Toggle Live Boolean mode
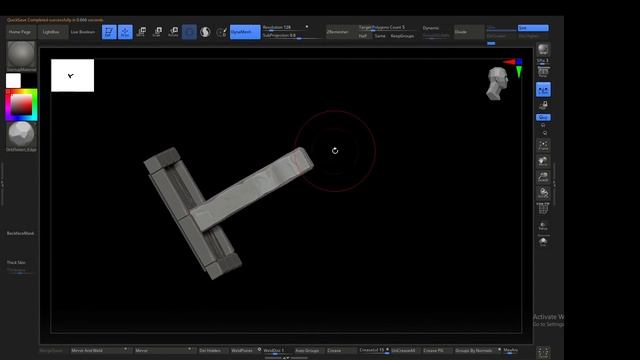The image size is (640, 360). point(82,32)
